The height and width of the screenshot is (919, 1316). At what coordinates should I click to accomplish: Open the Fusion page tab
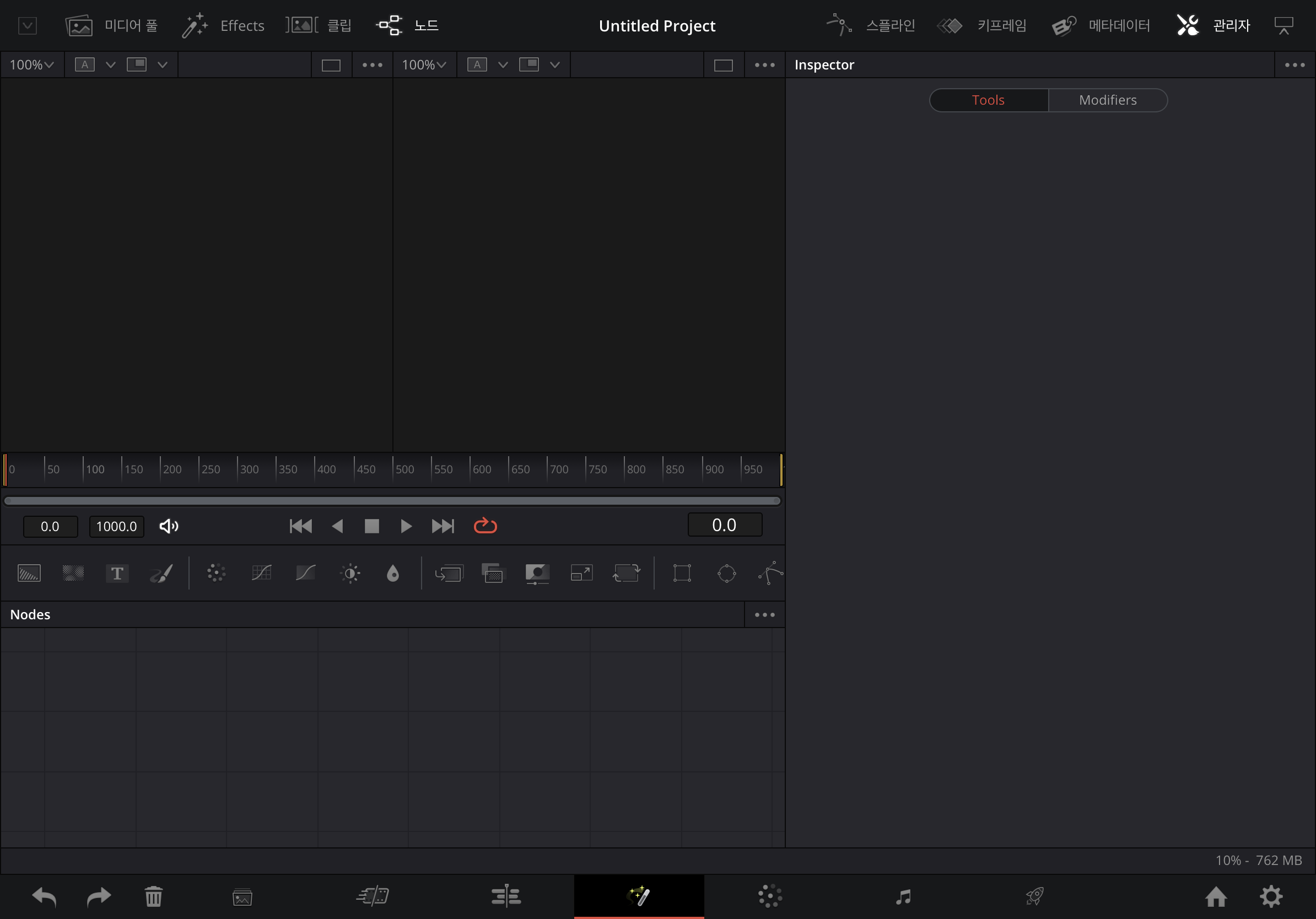[x=639, y=895]
